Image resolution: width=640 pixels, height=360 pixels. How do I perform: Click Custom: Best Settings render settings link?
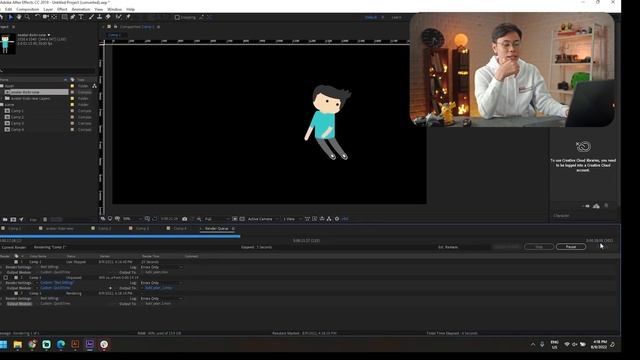57,282
